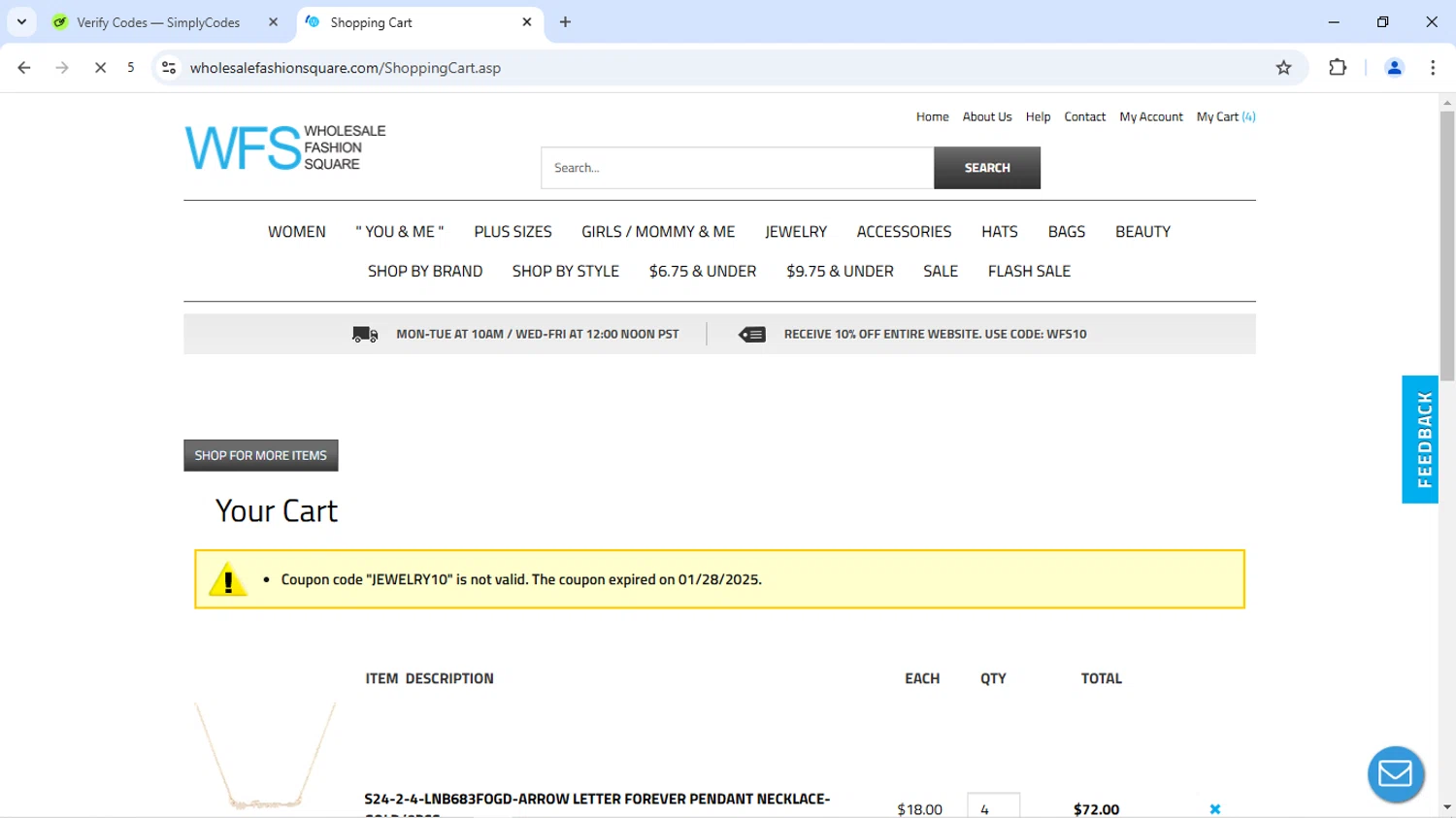Image resolution: width=1456 pixels, height=818 pixels.
Task: Stop loading the page
Action: [x=100, y=68]
